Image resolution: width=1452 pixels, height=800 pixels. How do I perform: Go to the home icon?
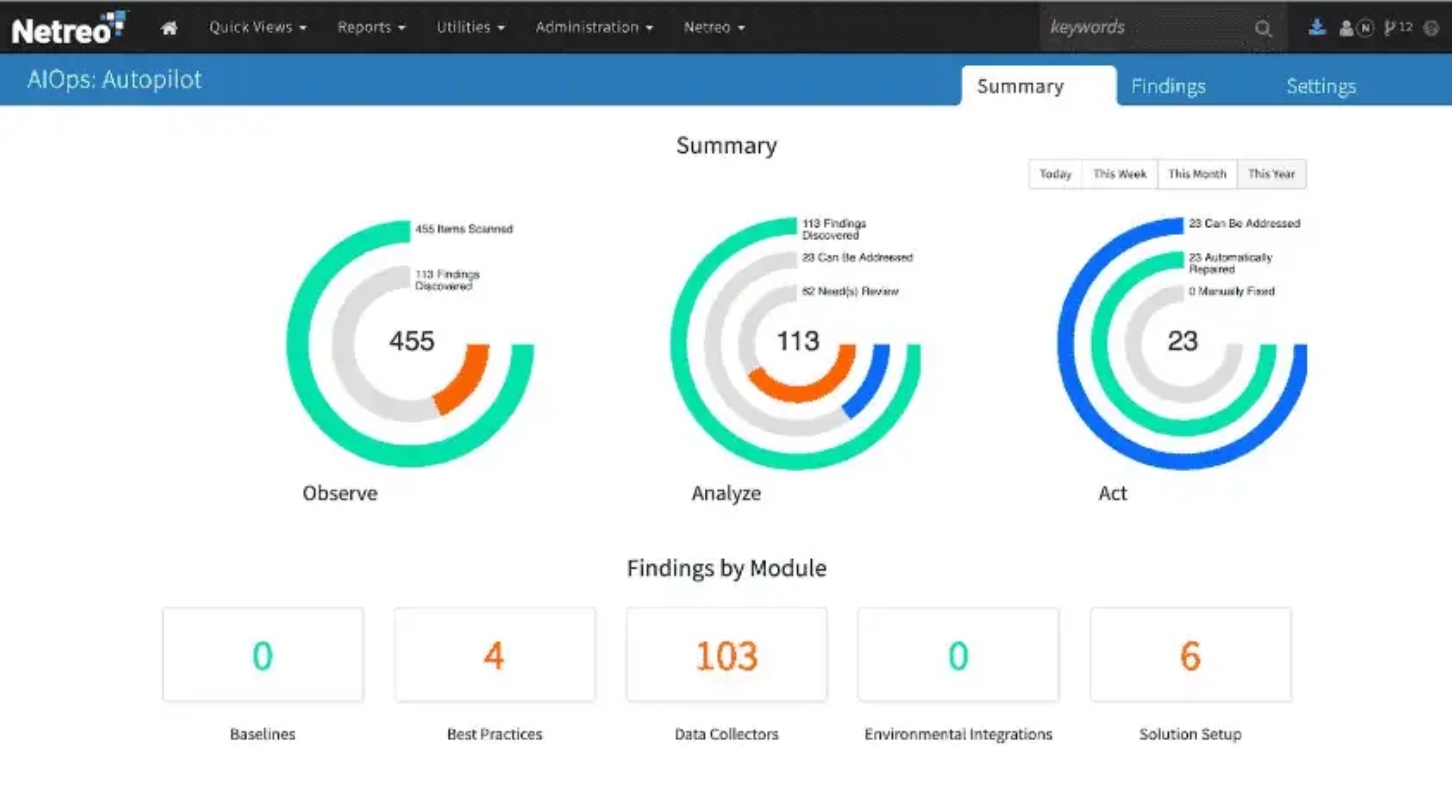click(x=169, y=28)
